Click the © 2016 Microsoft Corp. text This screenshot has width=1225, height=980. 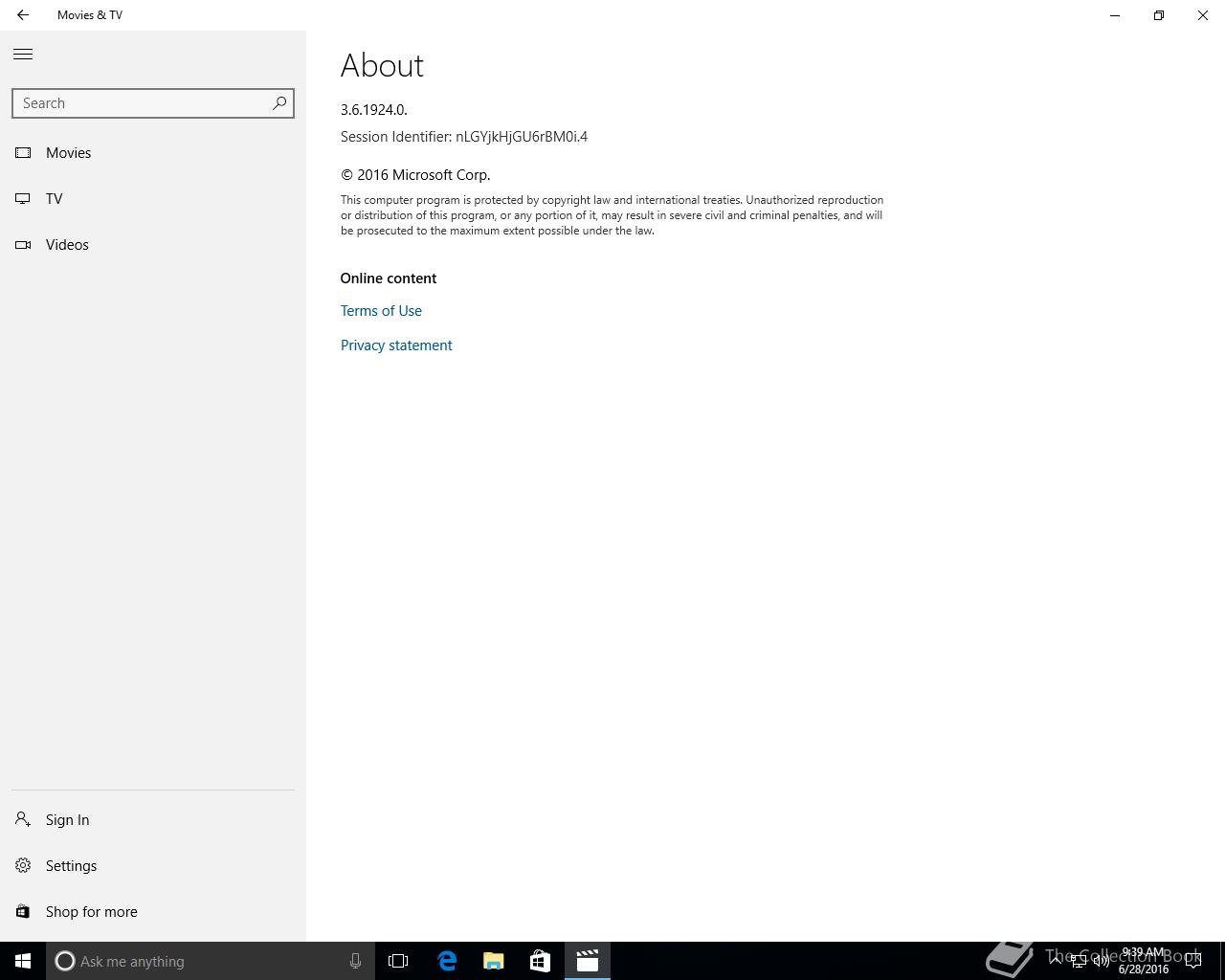[x=415, y=175]
